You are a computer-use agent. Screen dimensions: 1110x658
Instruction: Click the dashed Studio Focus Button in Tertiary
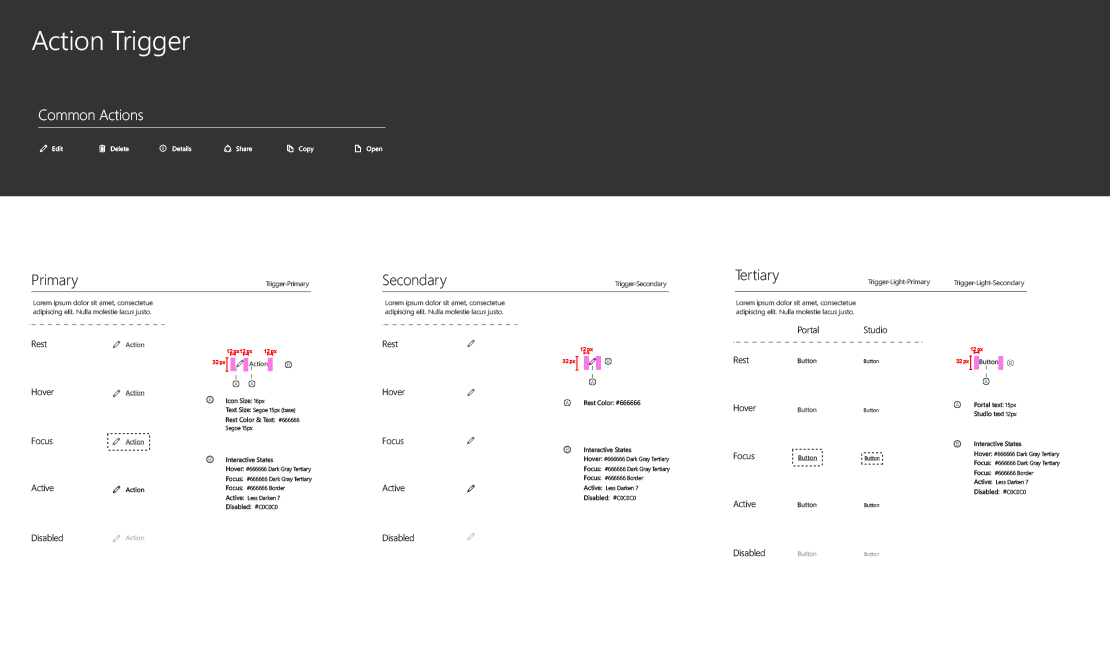tap(872, 458)
